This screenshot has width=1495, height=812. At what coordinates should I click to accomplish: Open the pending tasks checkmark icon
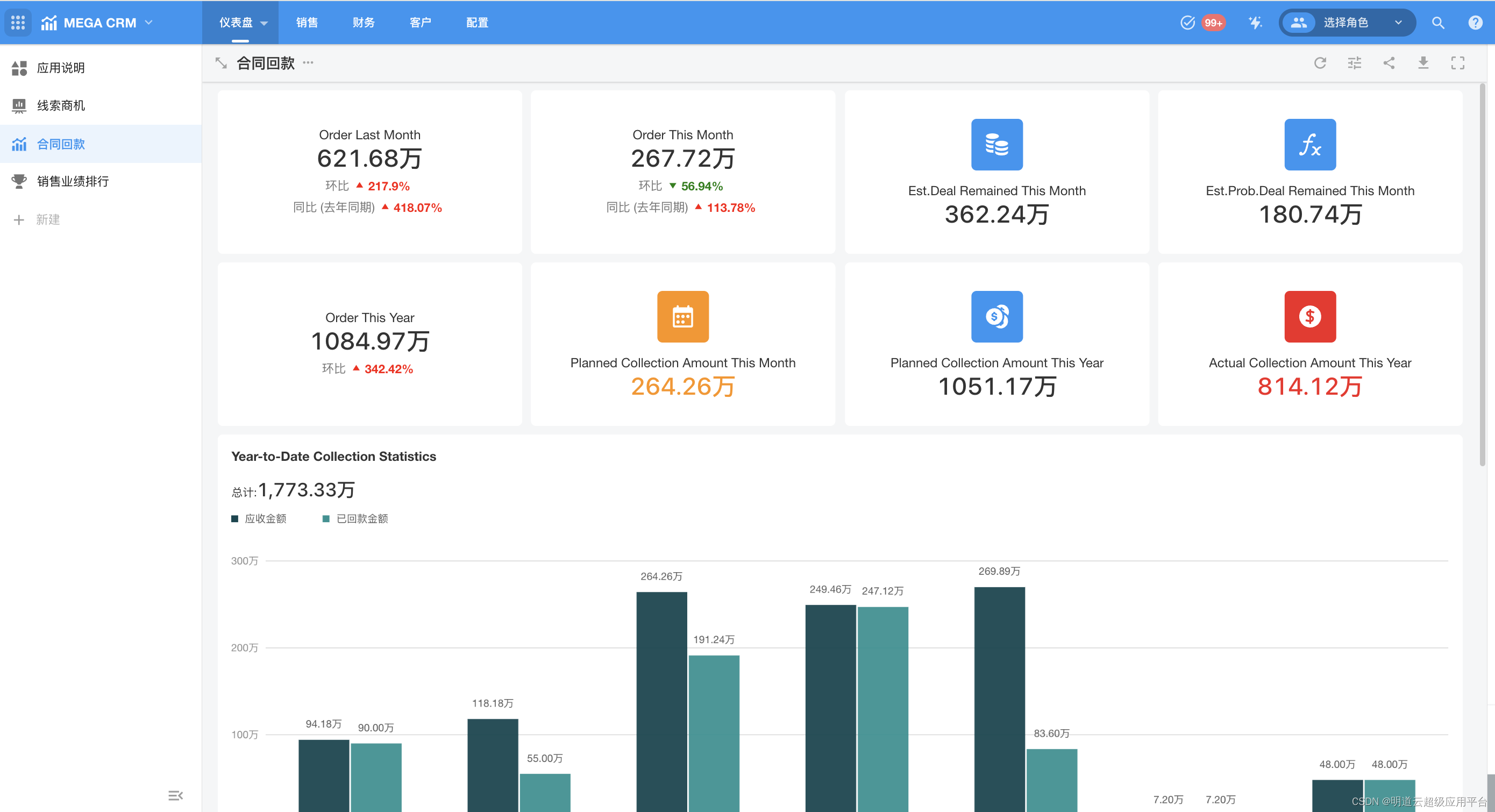tap(1187, 23)
